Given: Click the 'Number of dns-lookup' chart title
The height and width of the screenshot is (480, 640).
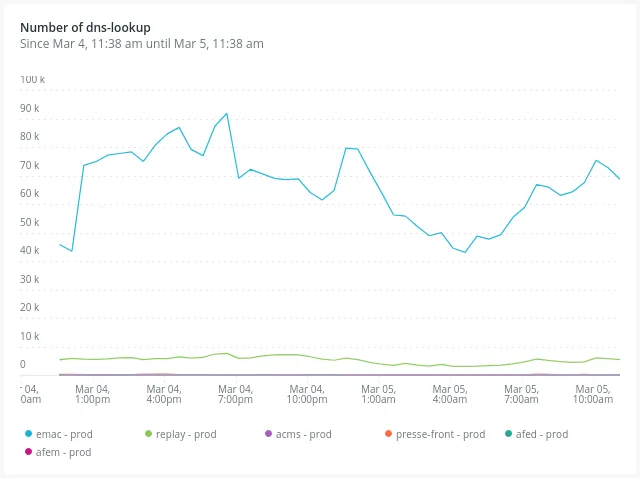Looking at the screenshot, I should coord(85,27).
